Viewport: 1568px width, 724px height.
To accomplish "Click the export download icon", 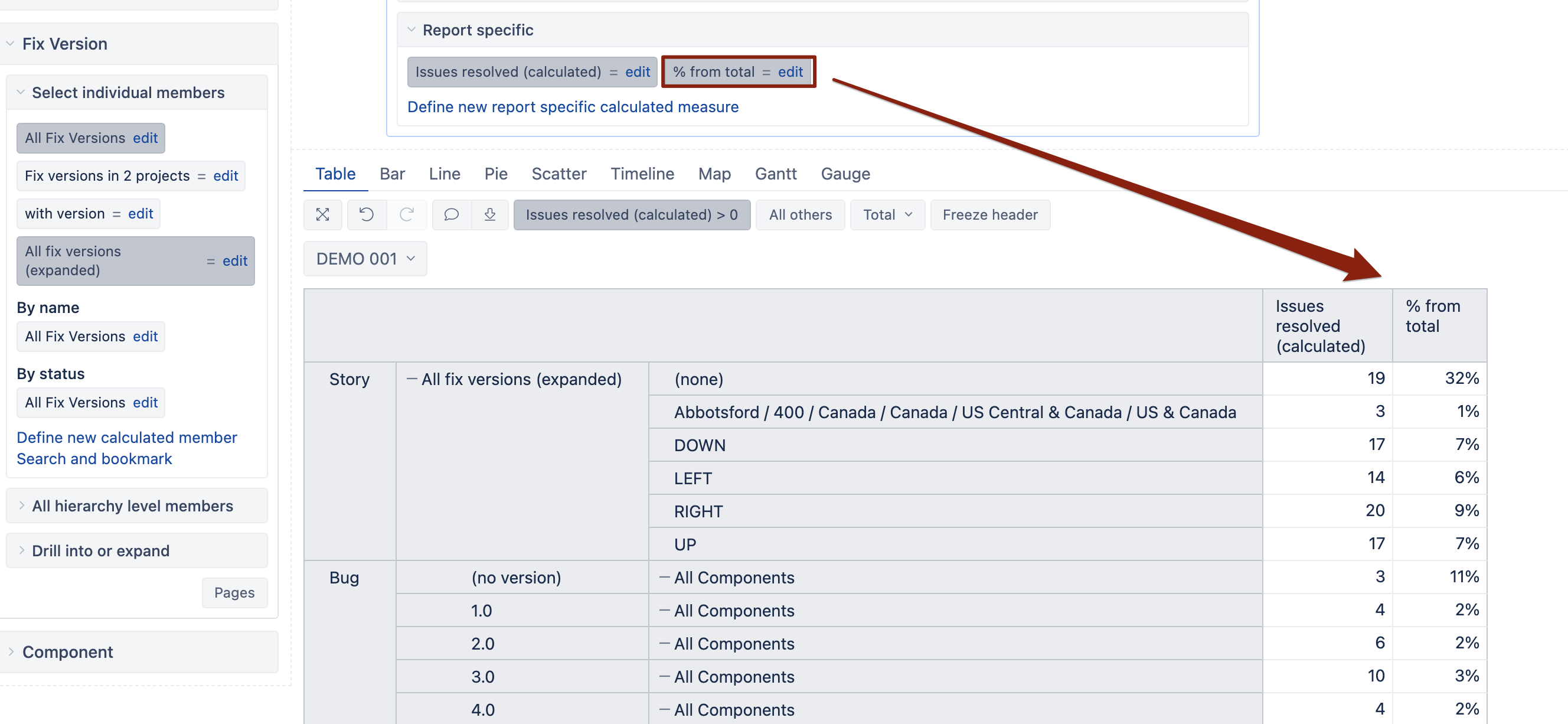I will (489, 214).
